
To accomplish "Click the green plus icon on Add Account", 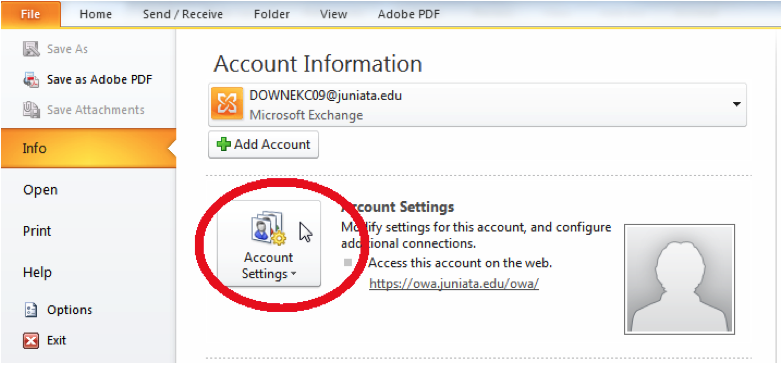I will (x=224, y=145).
